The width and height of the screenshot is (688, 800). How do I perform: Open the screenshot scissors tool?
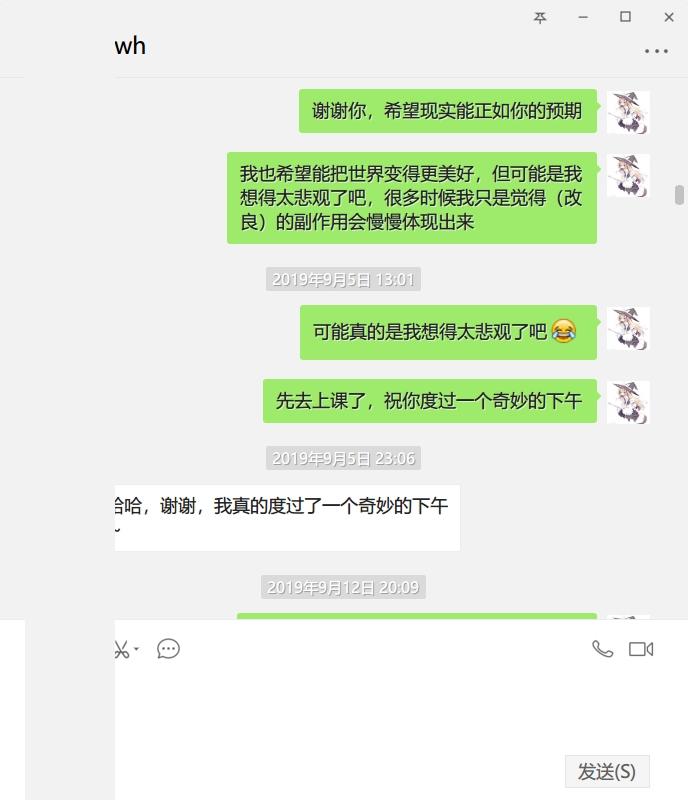point(121,649)
